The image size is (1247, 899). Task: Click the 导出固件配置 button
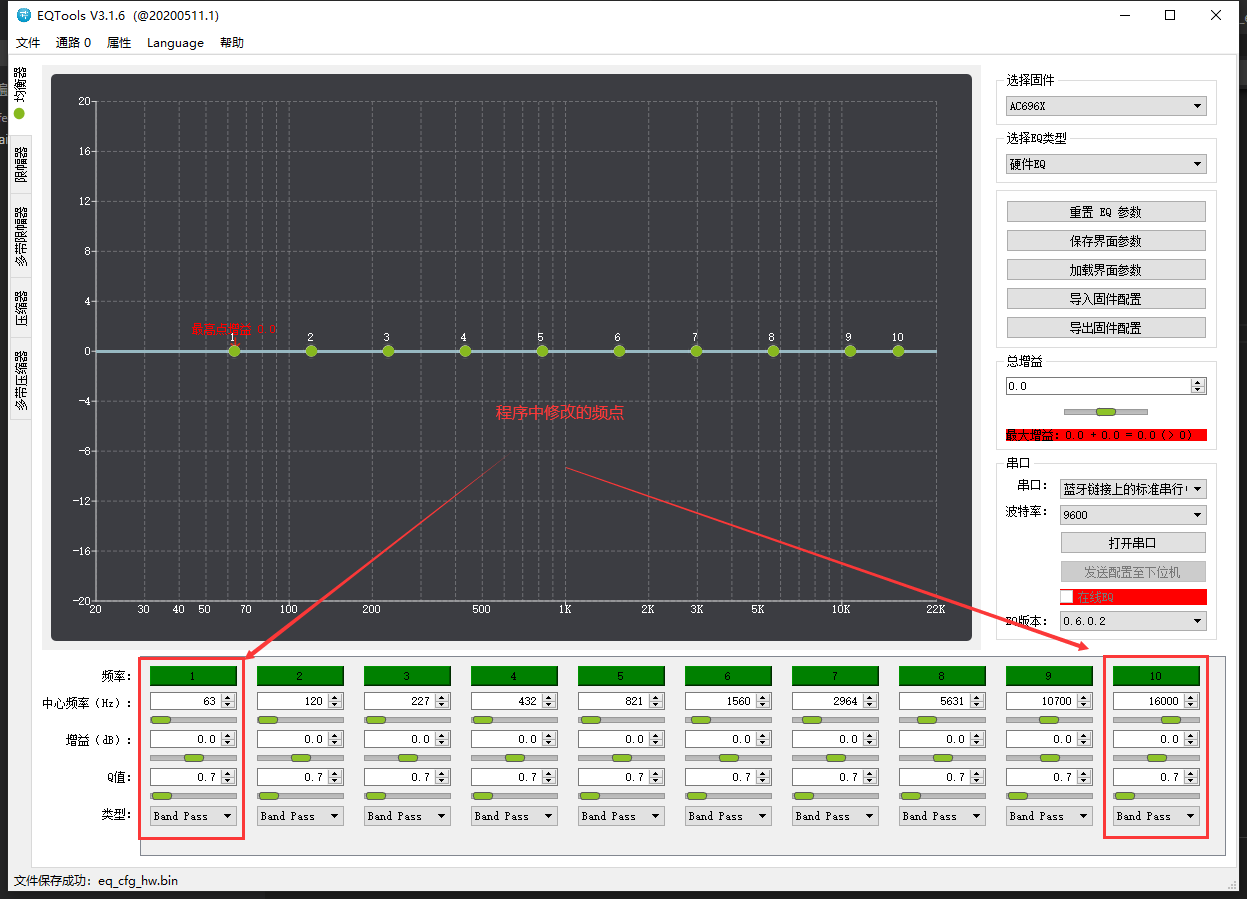(x=1106, y=328)
